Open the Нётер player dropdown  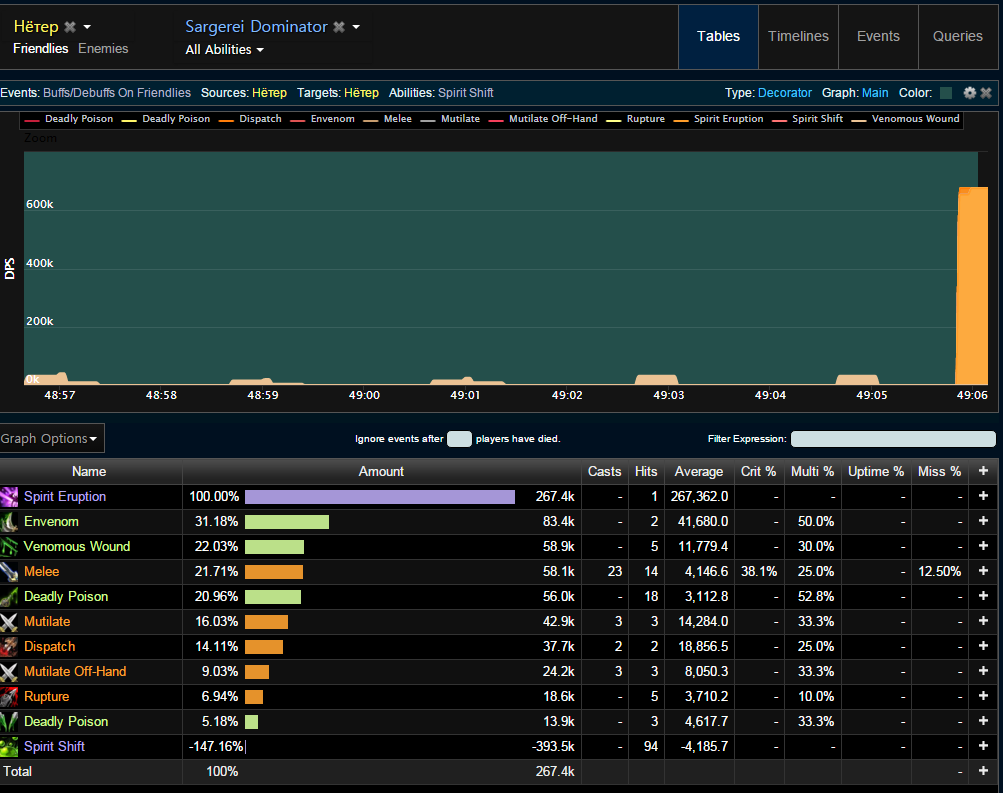pos(87,27)
